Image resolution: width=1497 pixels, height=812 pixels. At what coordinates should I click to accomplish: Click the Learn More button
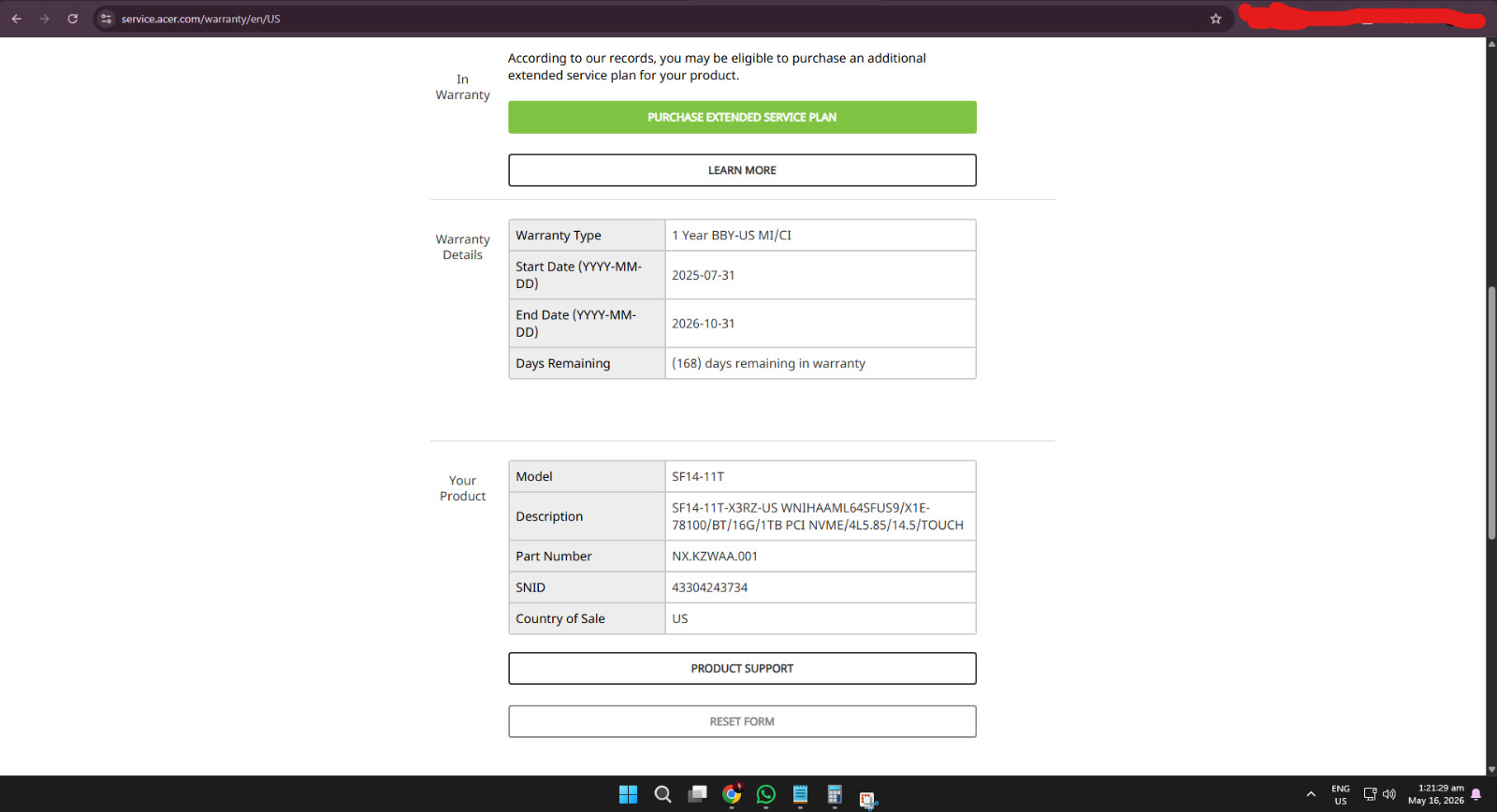[742, 170]
